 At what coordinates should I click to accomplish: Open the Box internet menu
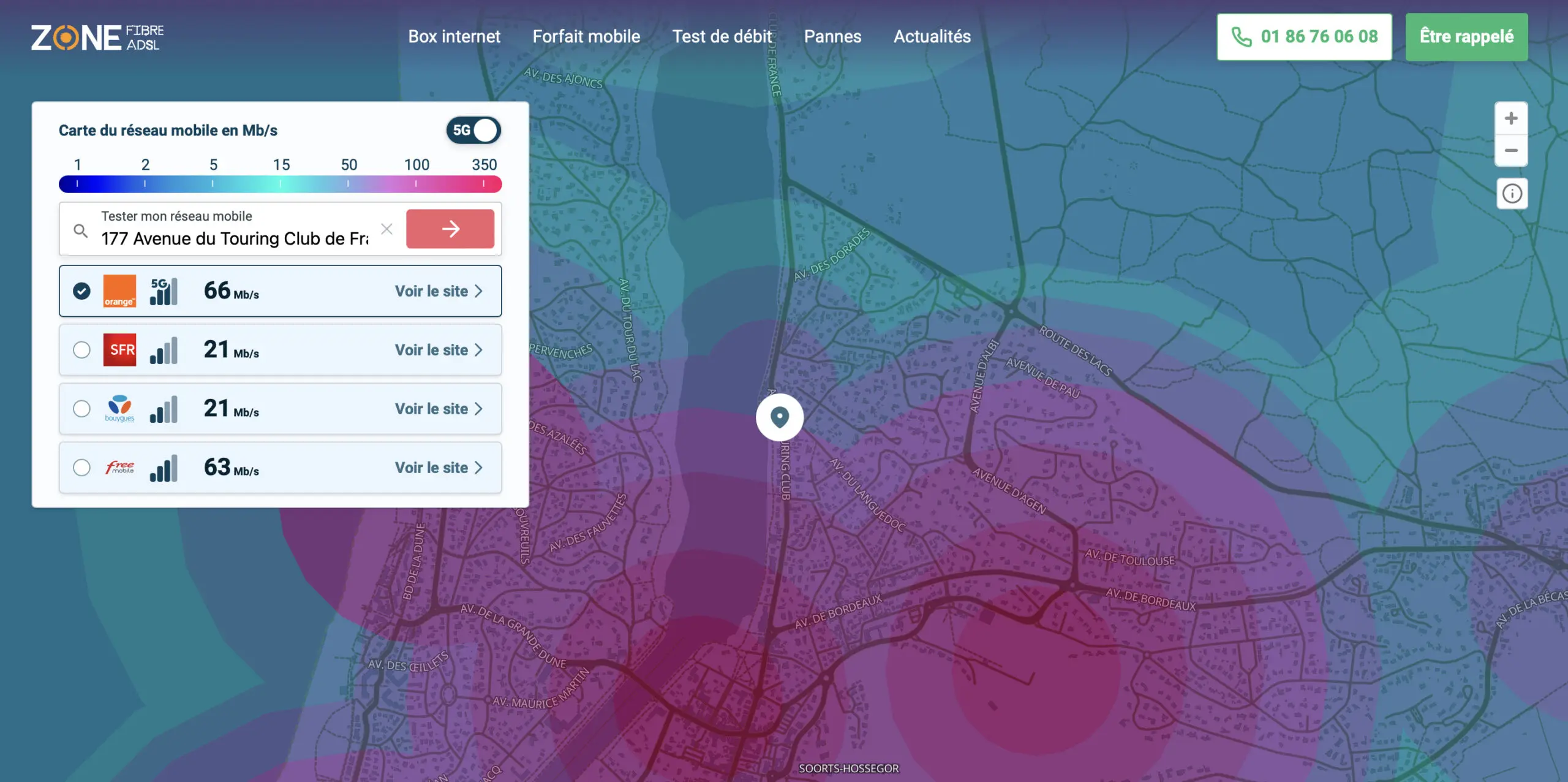454,37
